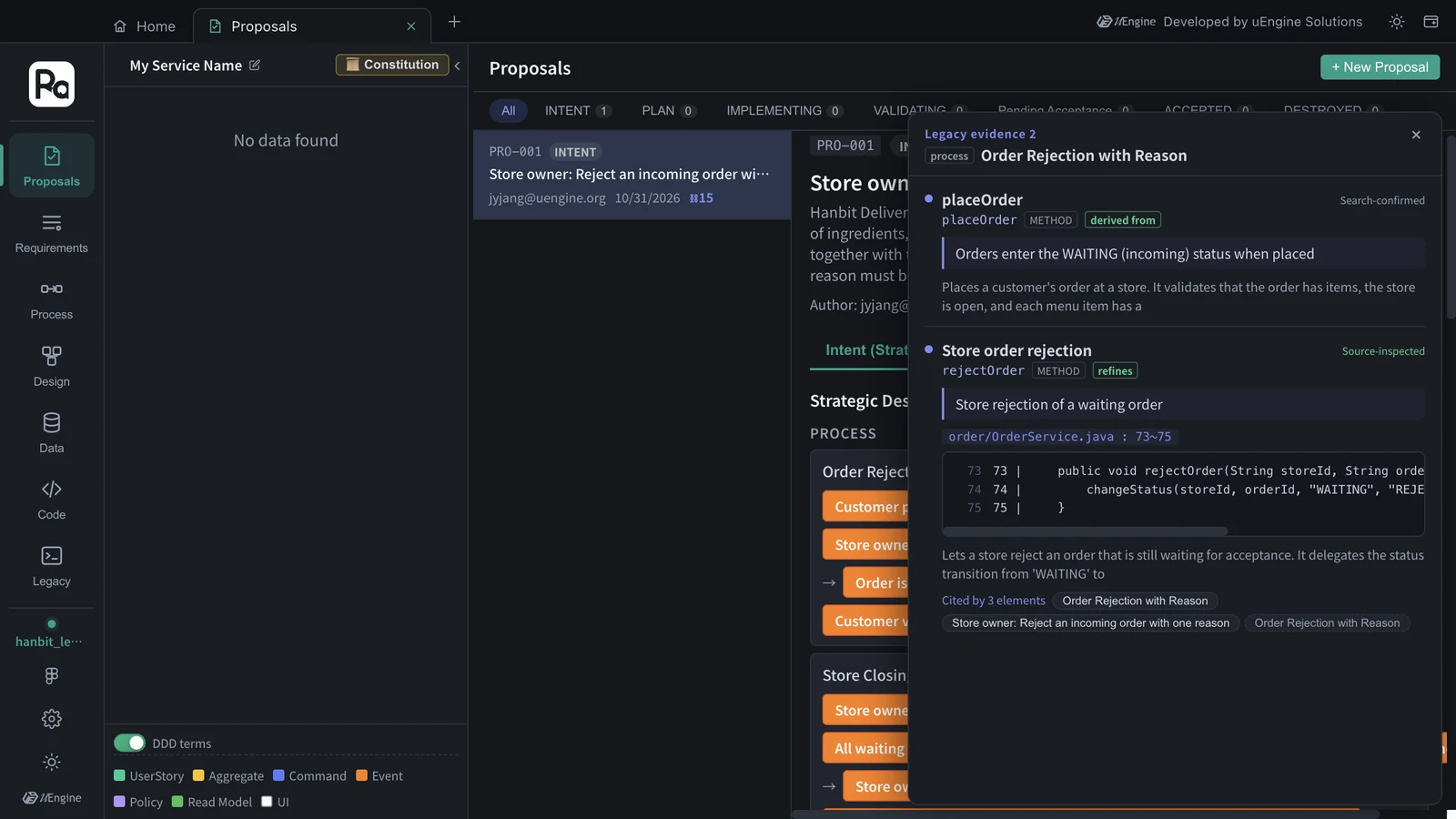The image size is (1456, 819).
Task: Click the 'refines' tag on rejectOrder
Action: pyautogui.click(x=1115, y=371)
